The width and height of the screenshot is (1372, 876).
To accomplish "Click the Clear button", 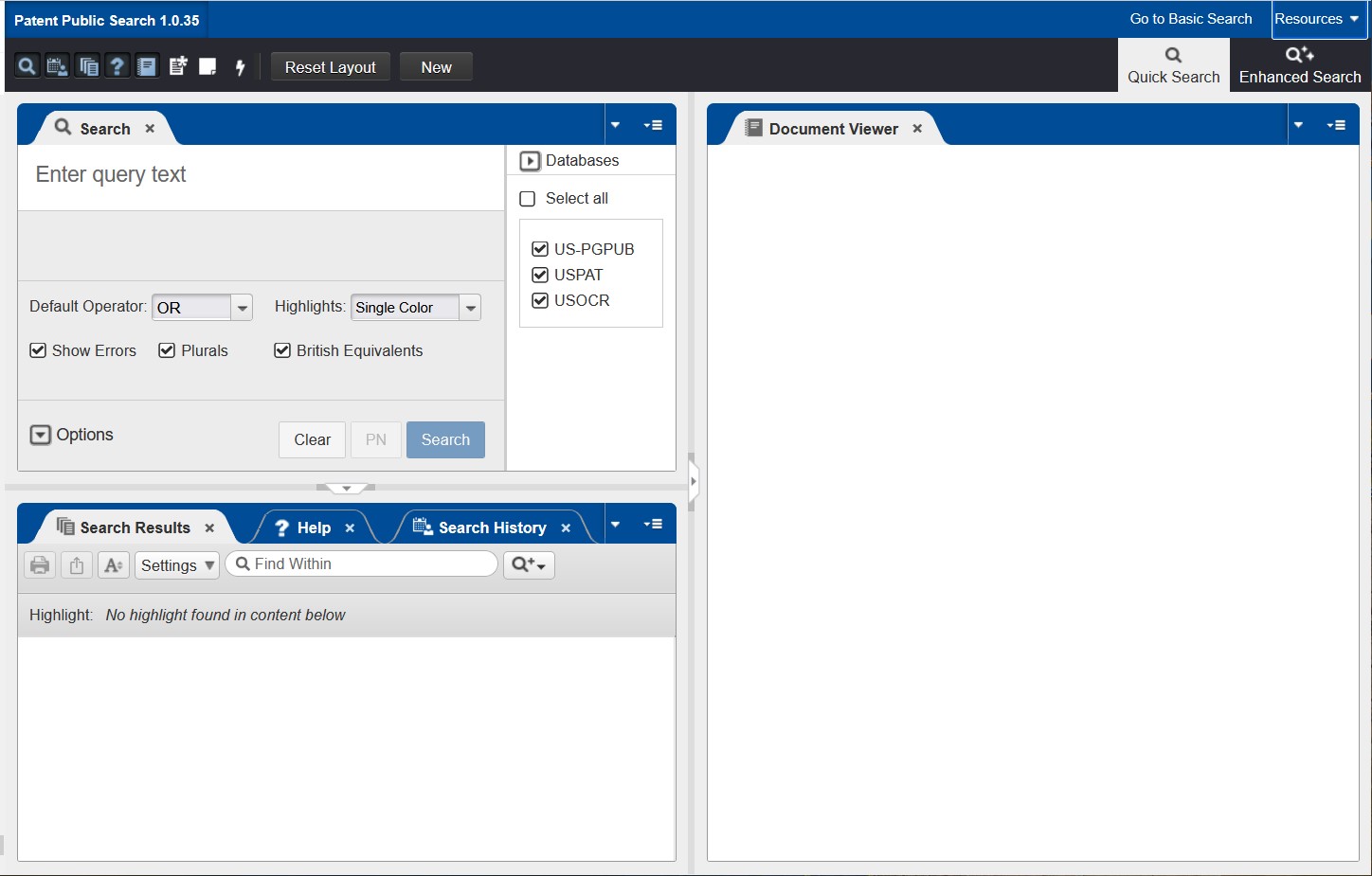I will [313, 439].
